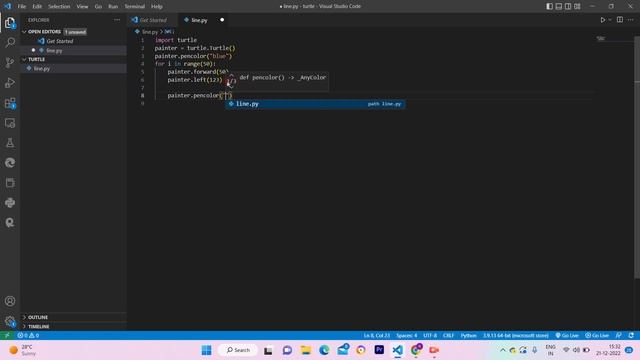Change UTF-8 file encoding

click(x=430, y=336)
